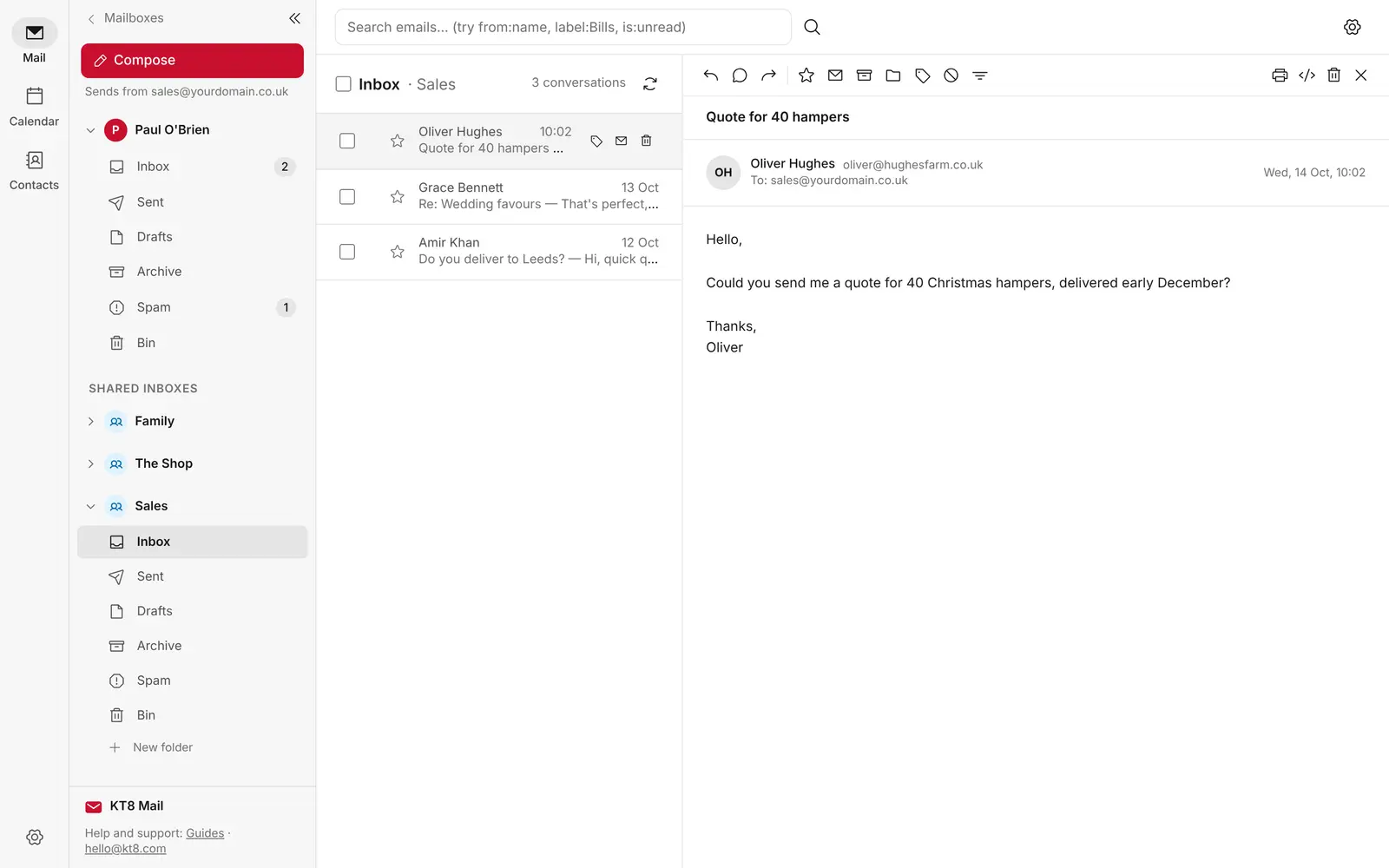Add a label using the toolbar tag icon
This screenshot has width=1389, height=868.
click(923, 76)
